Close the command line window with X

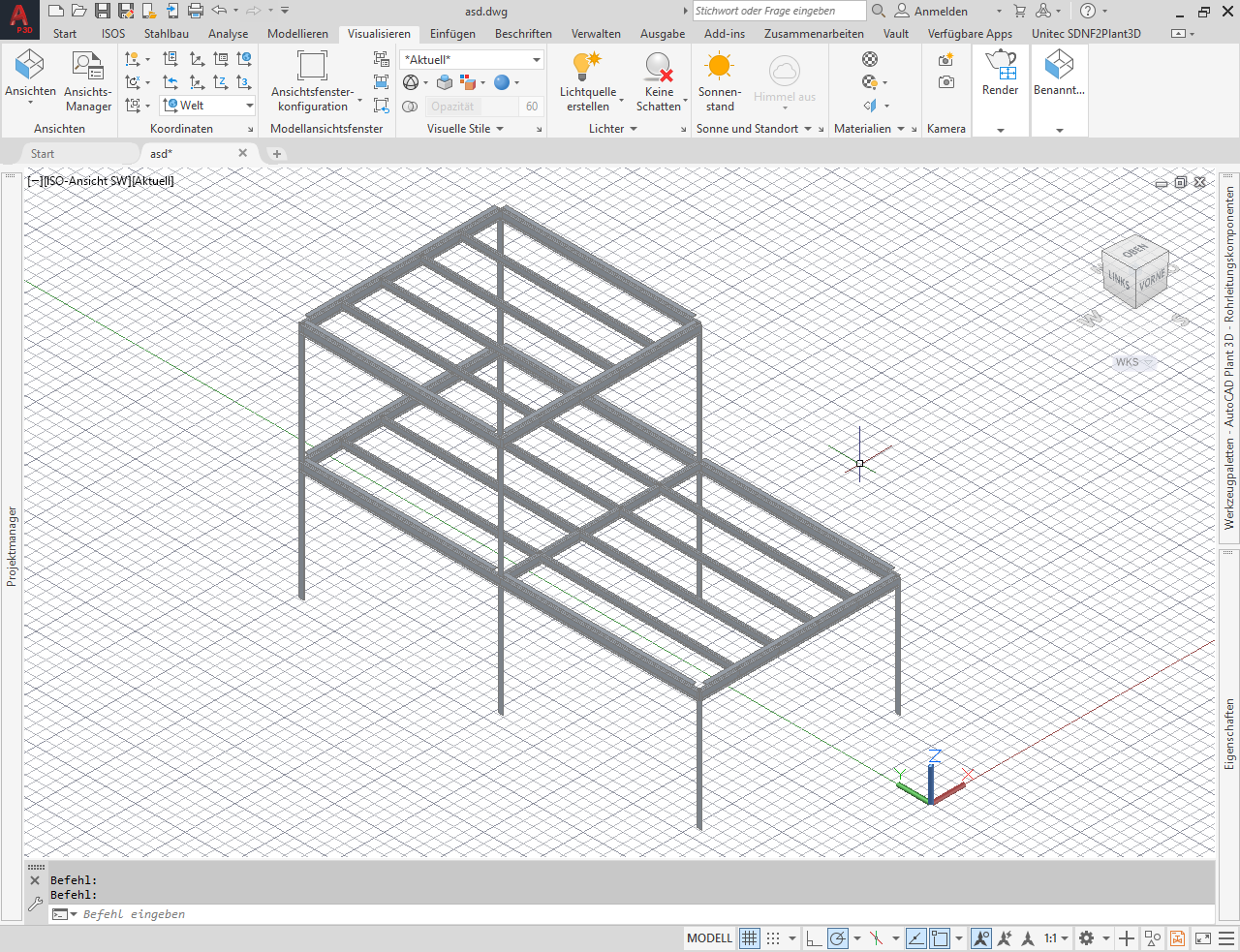point(35,880)
